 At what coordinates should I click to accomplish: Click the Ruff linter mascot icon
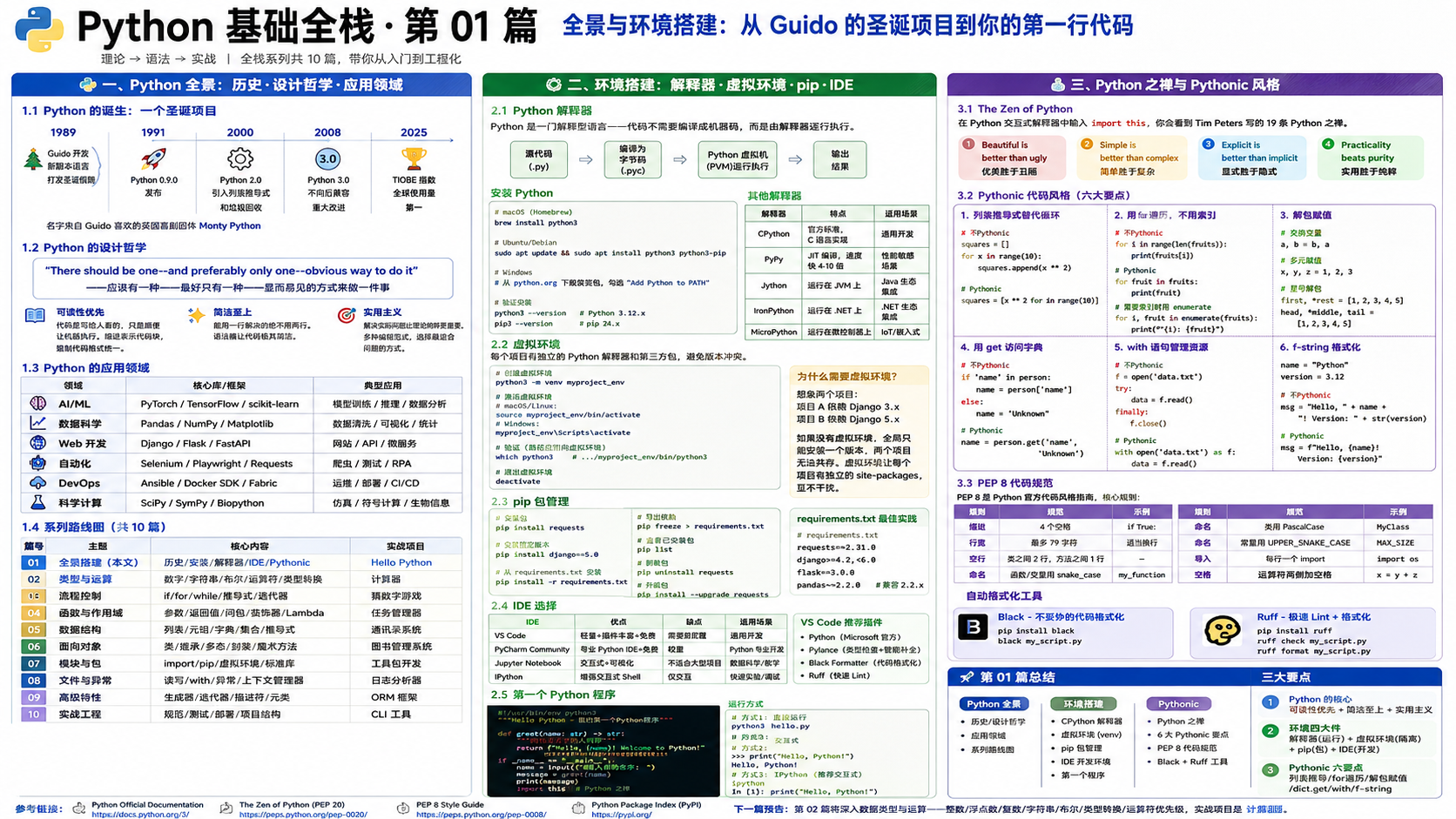[x=1222, y=630]
